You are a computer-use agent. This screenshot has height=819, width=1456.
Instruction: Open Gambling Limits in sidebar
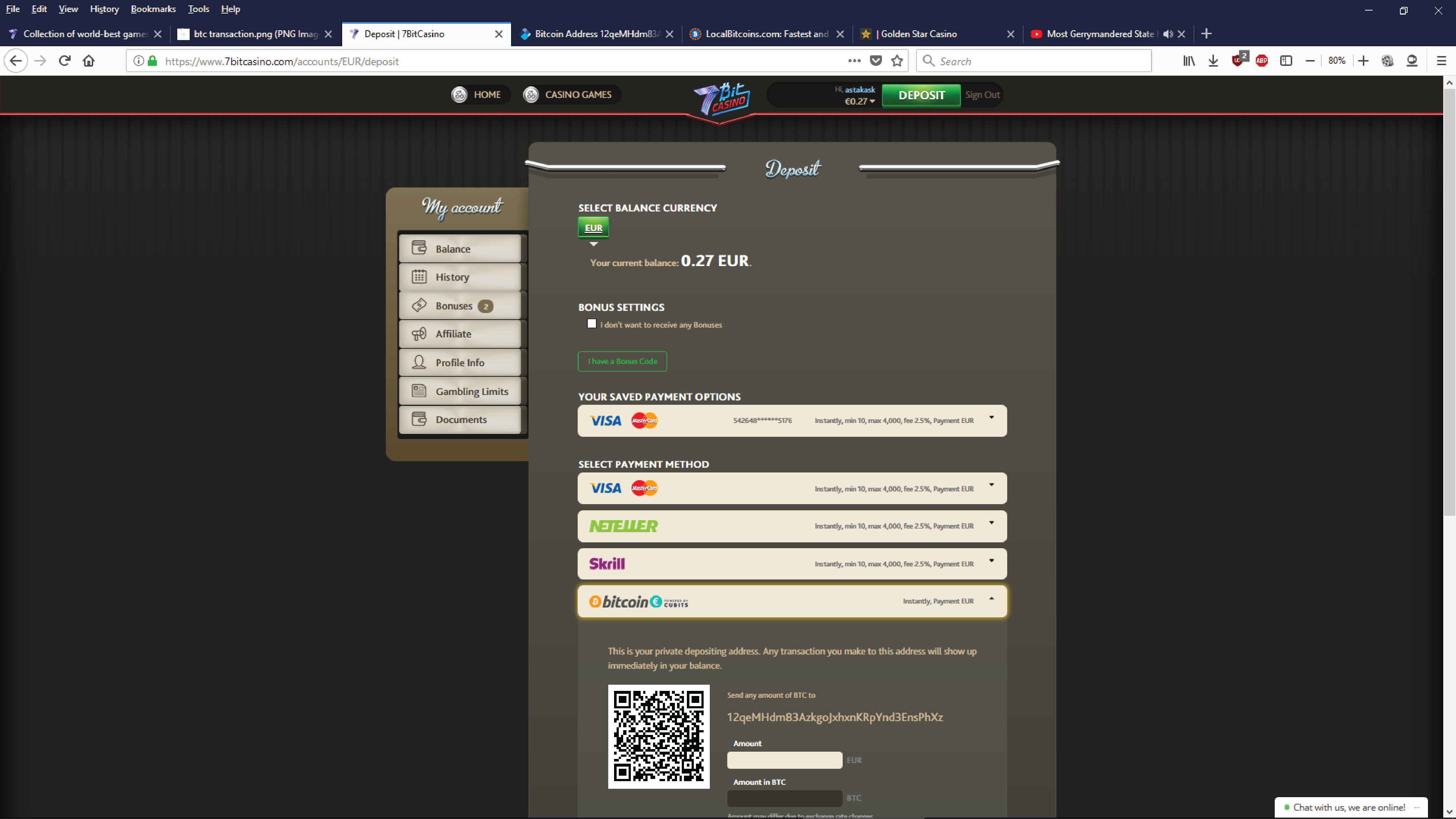pyautogui.click(x=459, y=391)
